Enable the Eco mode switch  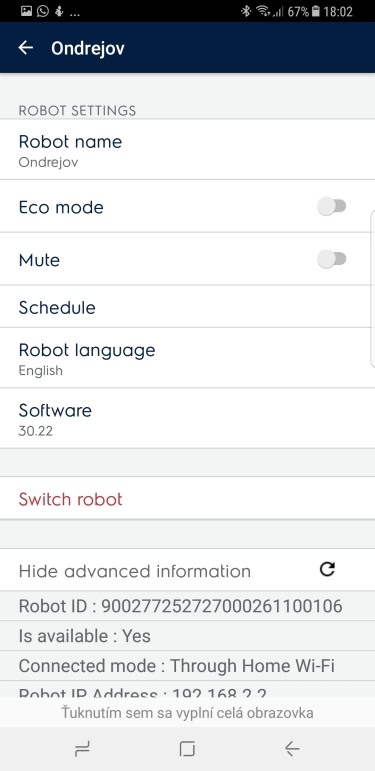click(x=332, y=207)
